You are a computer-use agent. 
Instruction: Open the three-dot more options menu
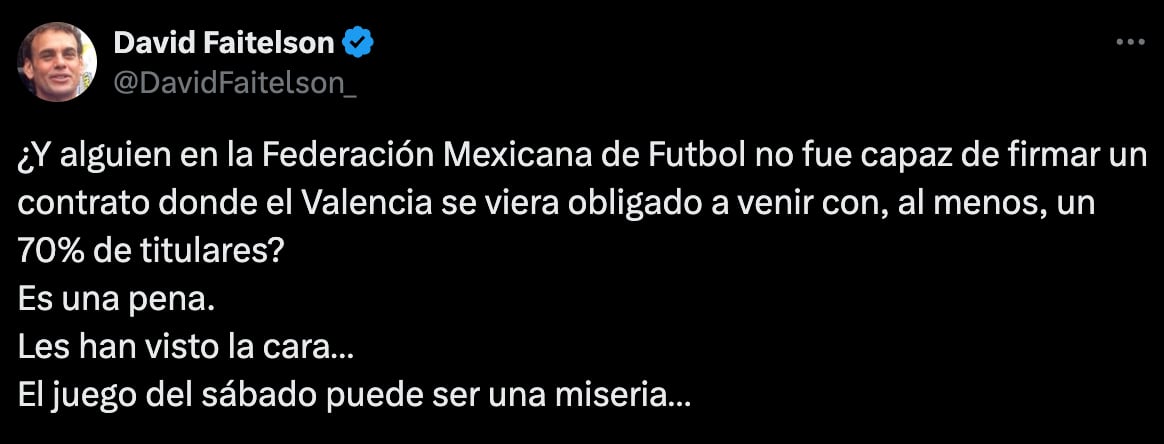point(1131,44)
